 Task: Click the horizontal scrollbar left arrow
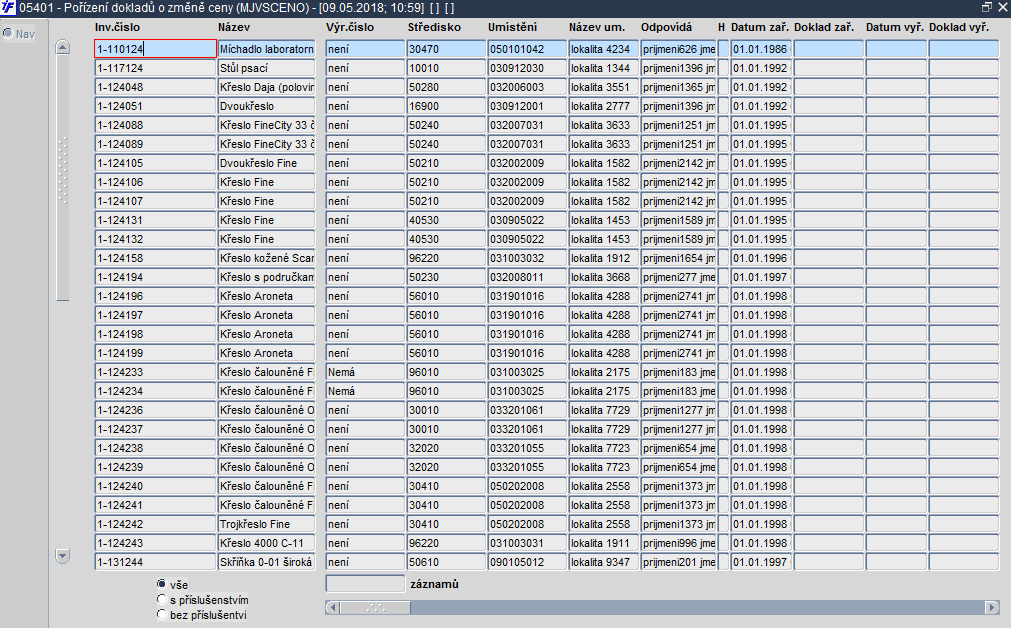click(x=333, y=607)
